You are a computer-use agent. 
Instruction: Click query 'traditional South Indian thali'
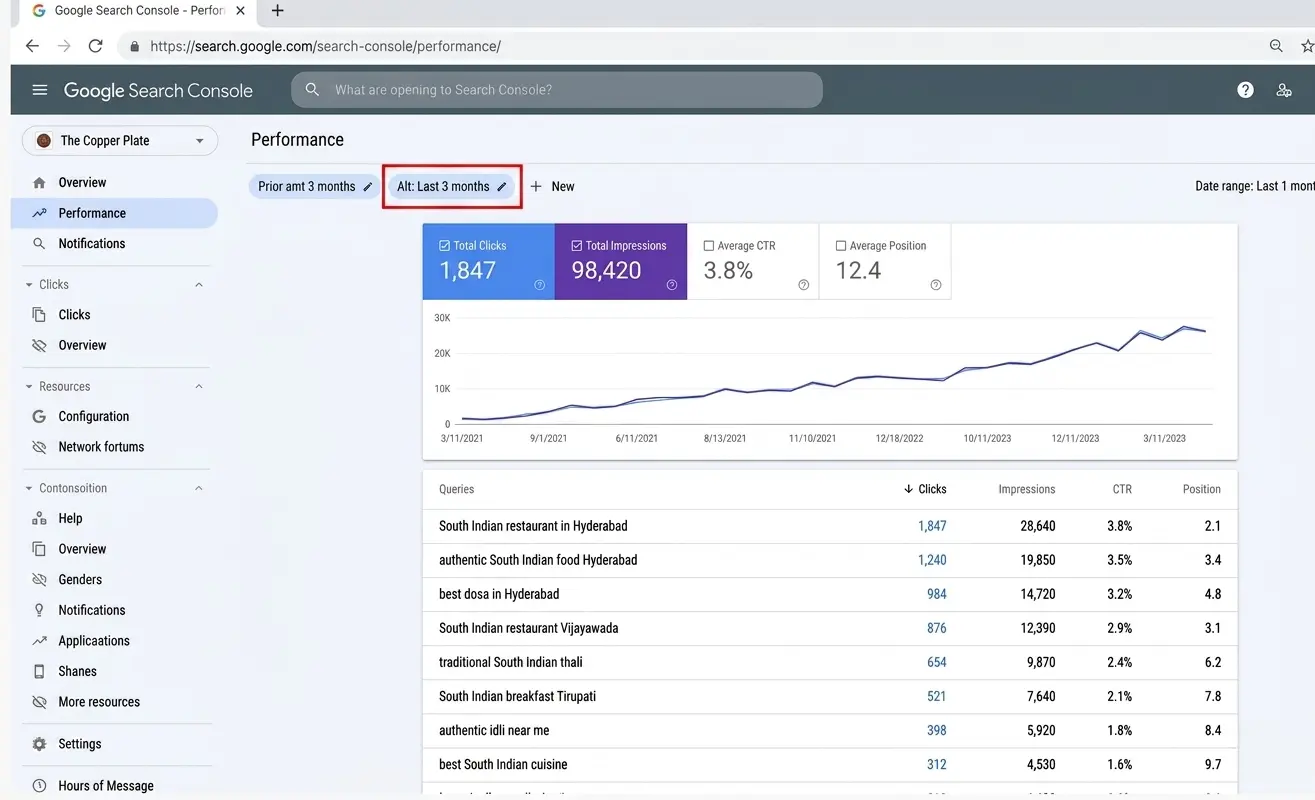(x=511, y=662)
